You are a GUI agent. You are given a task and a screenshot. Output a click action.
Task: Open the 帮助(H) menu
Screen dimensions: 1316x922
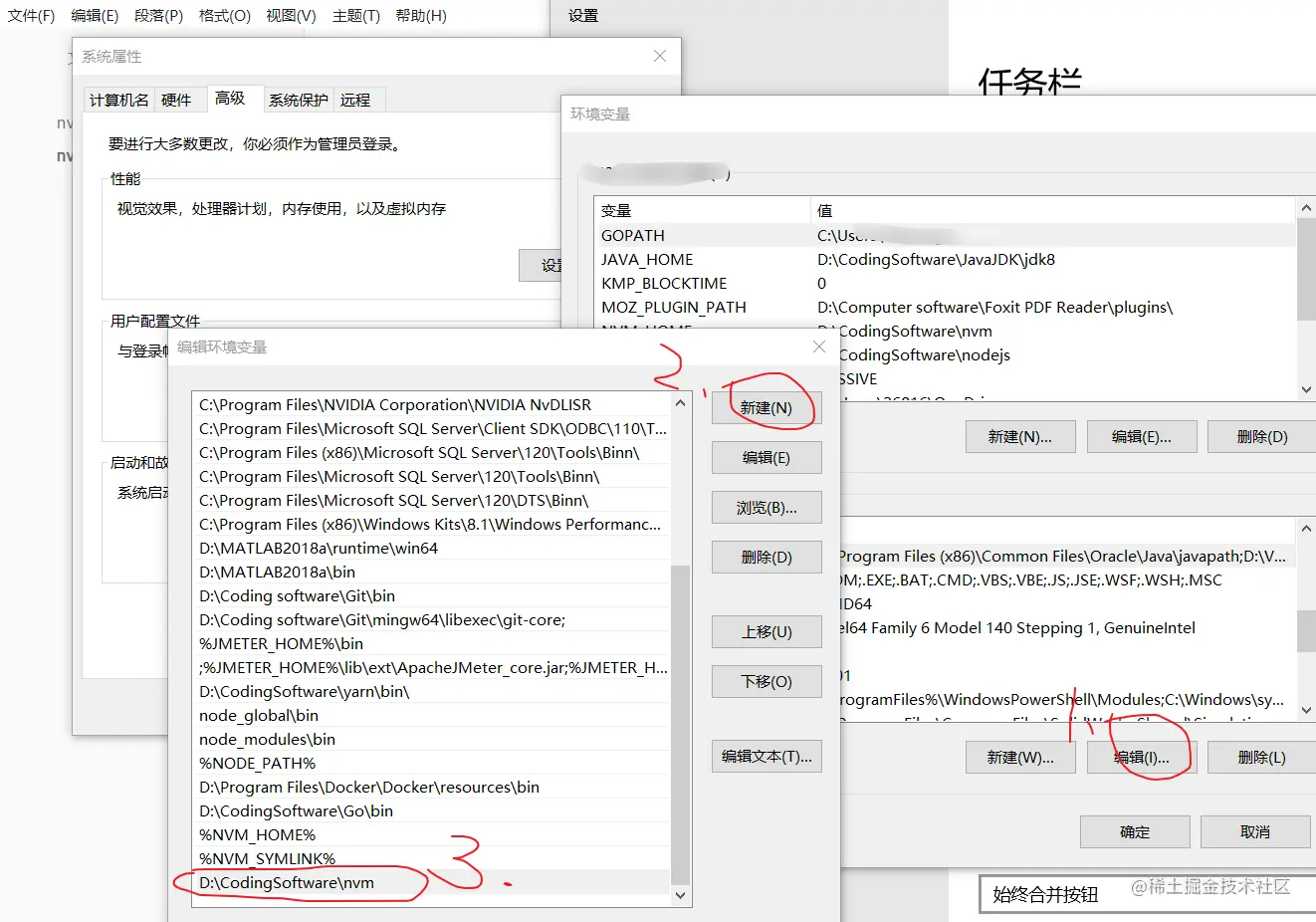[x=421, y=16]
